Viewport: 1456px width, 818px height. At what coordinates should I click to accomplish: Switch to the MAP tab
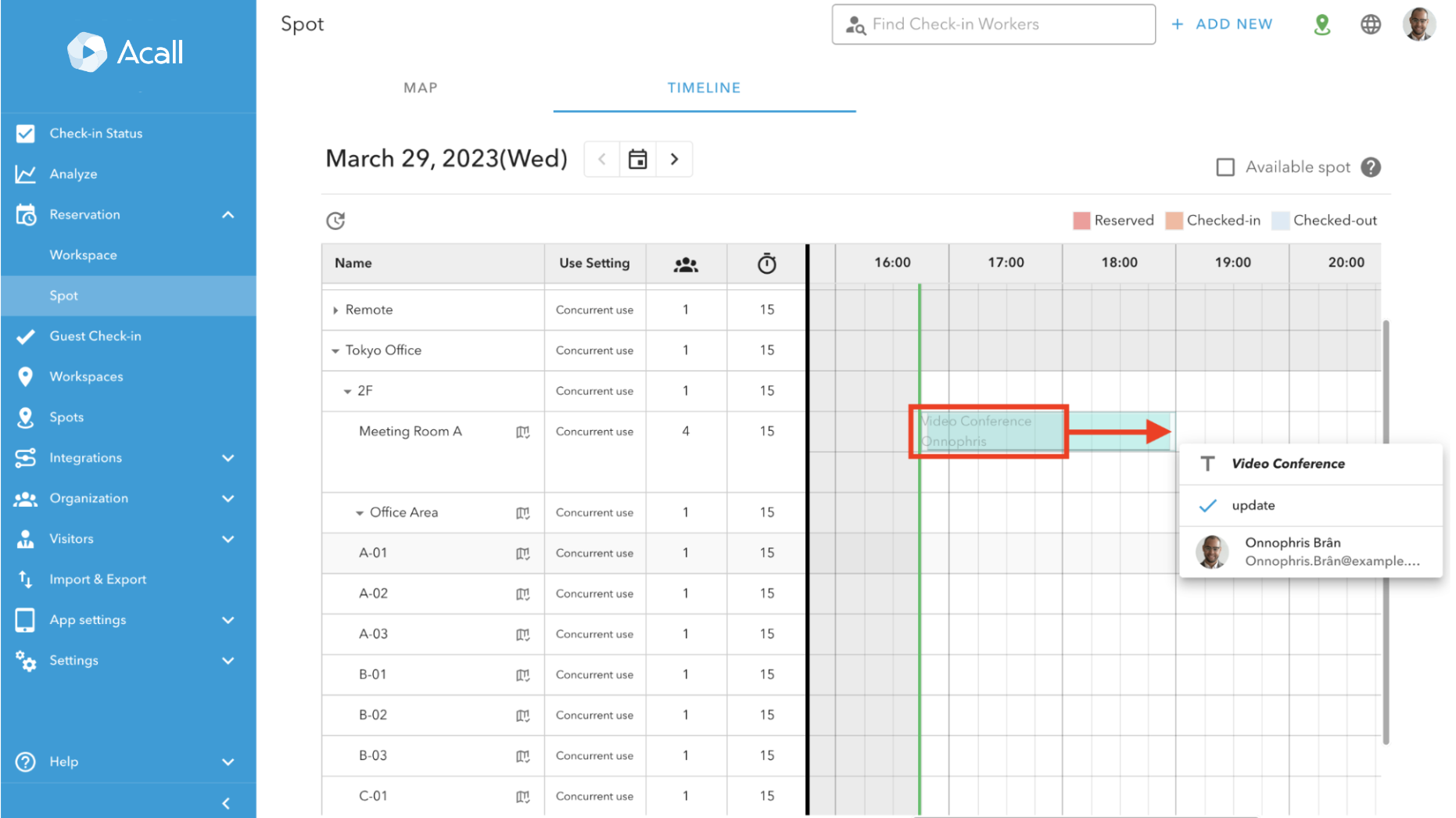click(x=420, y=88)
